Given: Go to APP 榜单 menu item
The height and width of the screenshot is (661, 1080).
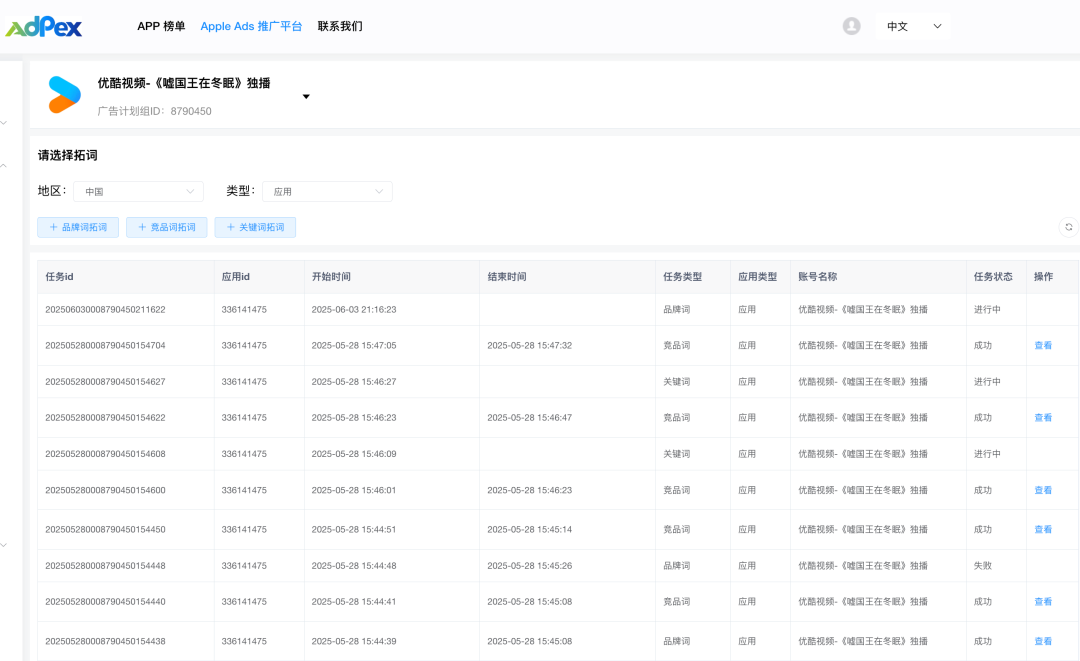Looking at the screenshot, I should pos(161,26).
